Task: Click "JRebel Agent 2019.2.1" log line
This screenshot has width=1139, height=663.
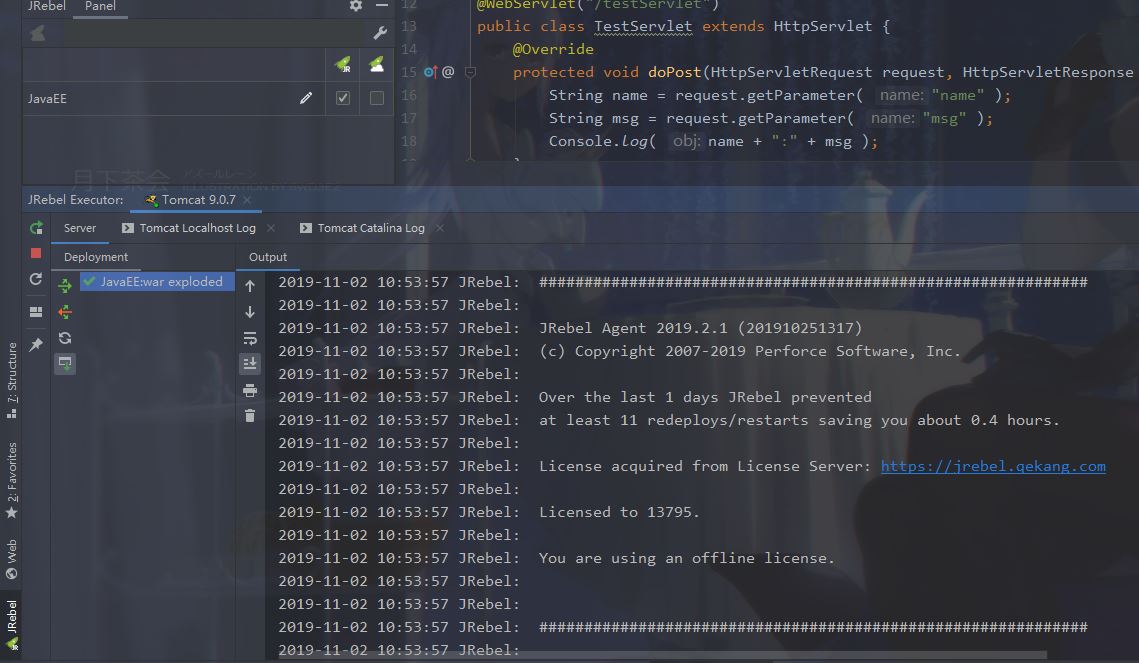Action: 700,328
